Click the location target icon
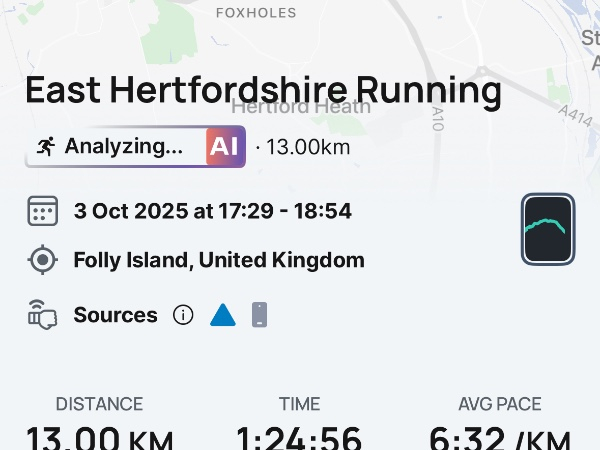Viewport: 600px width, 450px height. (42, 261)
